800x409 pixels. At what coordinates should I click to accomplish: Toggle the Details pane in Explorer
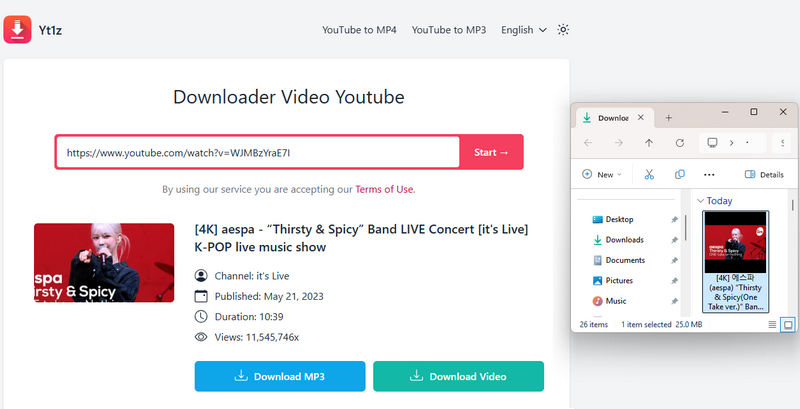(764, 174)
